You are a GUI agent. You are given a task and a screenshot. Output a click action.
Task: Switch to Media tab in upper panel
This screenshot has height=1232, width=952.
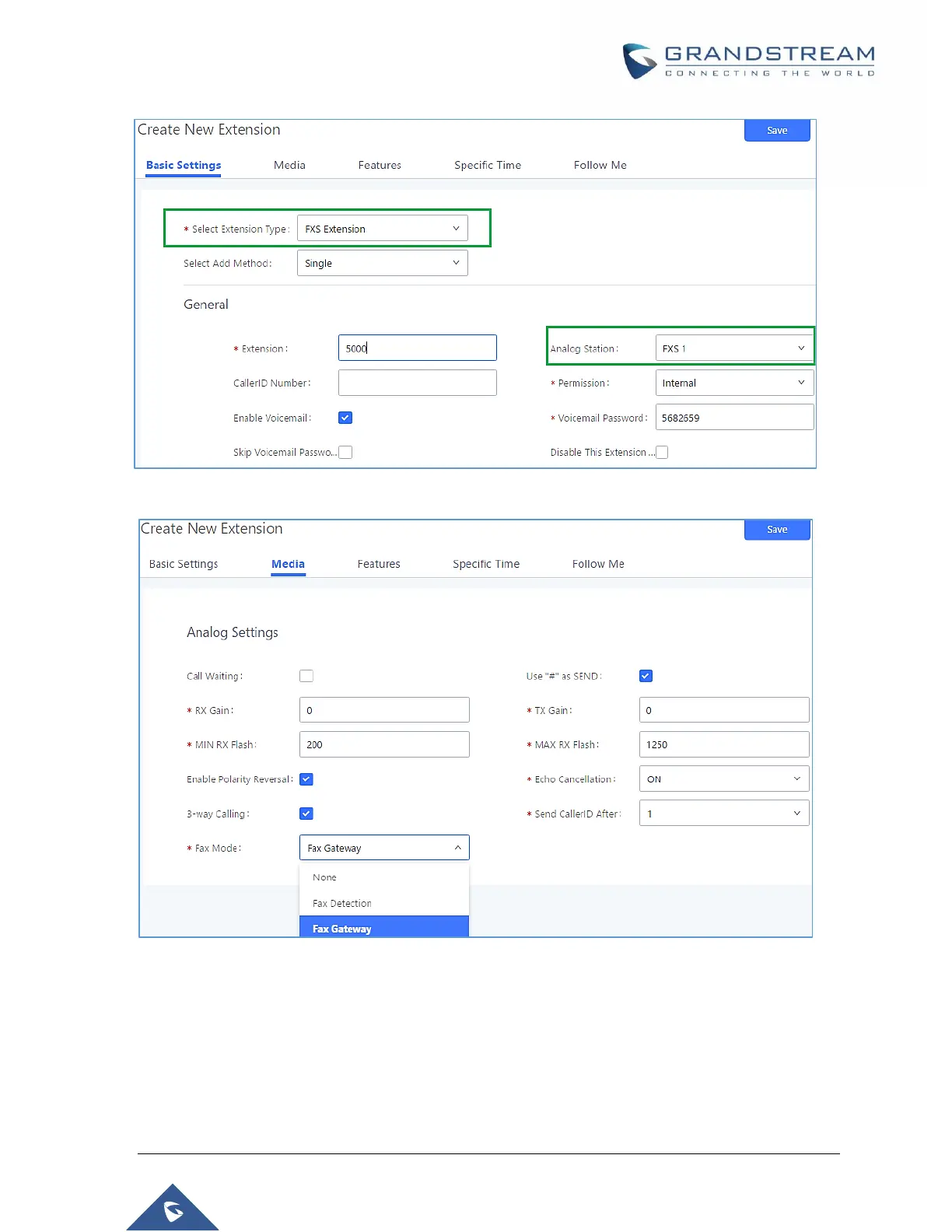click(x=289, y=165)
